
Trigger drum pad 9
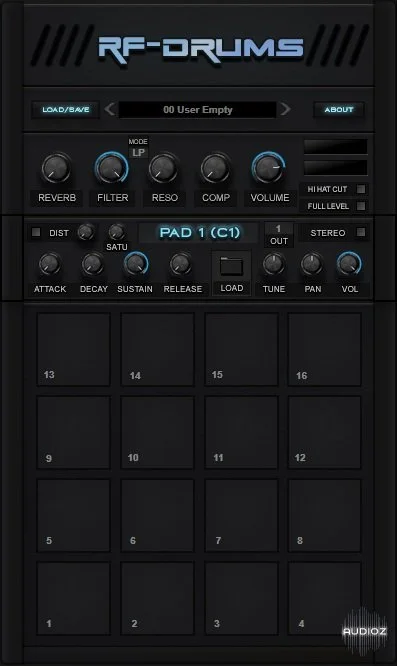tap(73, 432)
